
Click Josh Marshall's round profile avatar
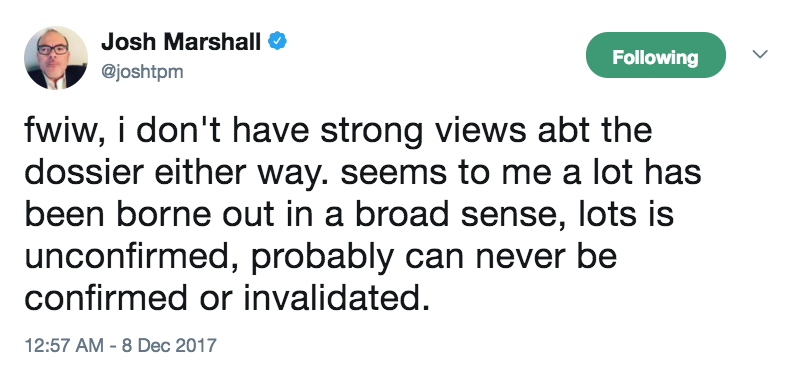tap(56, 58)
